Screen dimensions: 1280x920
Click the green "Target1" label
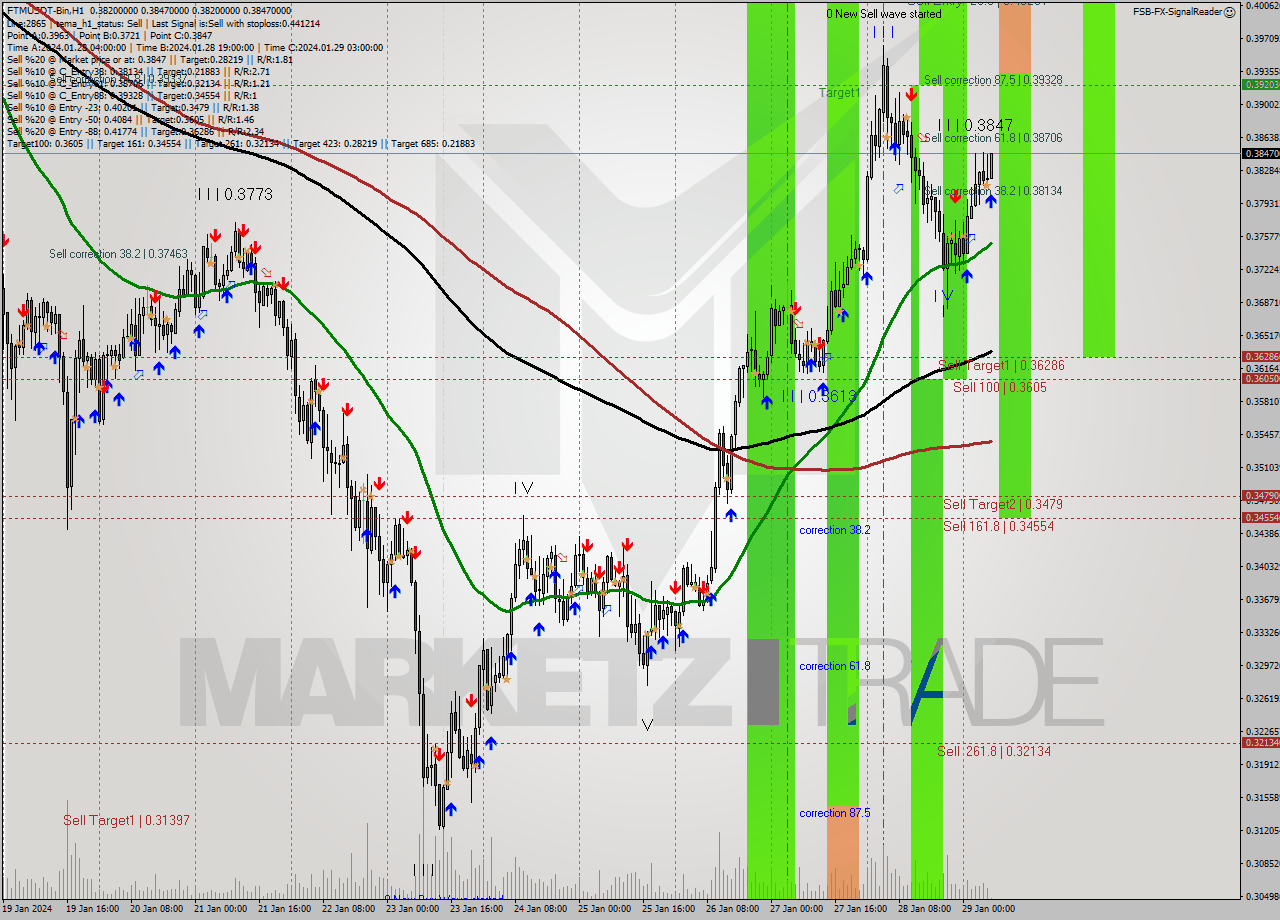[840, 92]
